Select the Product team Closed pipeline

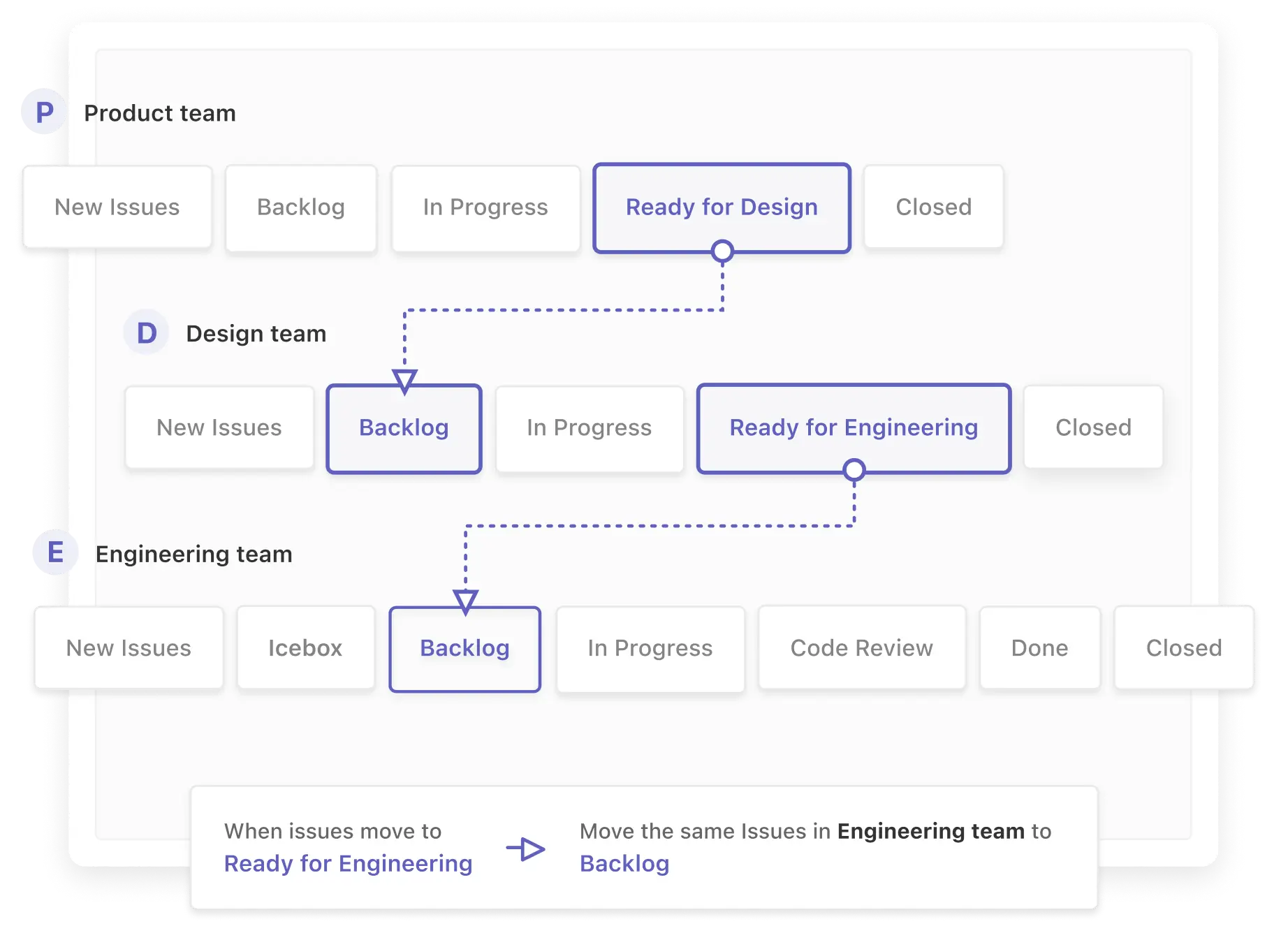[934, 207]
